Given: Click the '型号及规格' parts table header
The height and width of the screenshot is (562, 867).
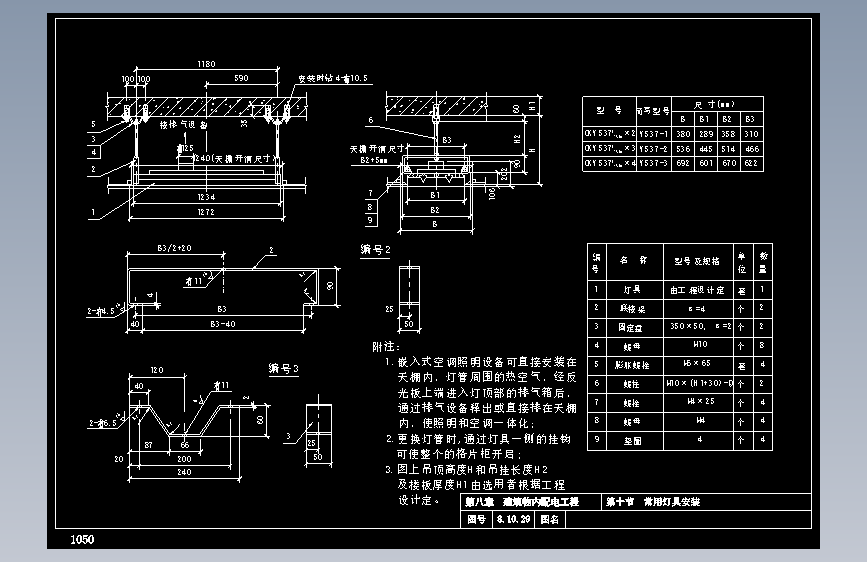Looking at the screenshot, I should [697, 261].
